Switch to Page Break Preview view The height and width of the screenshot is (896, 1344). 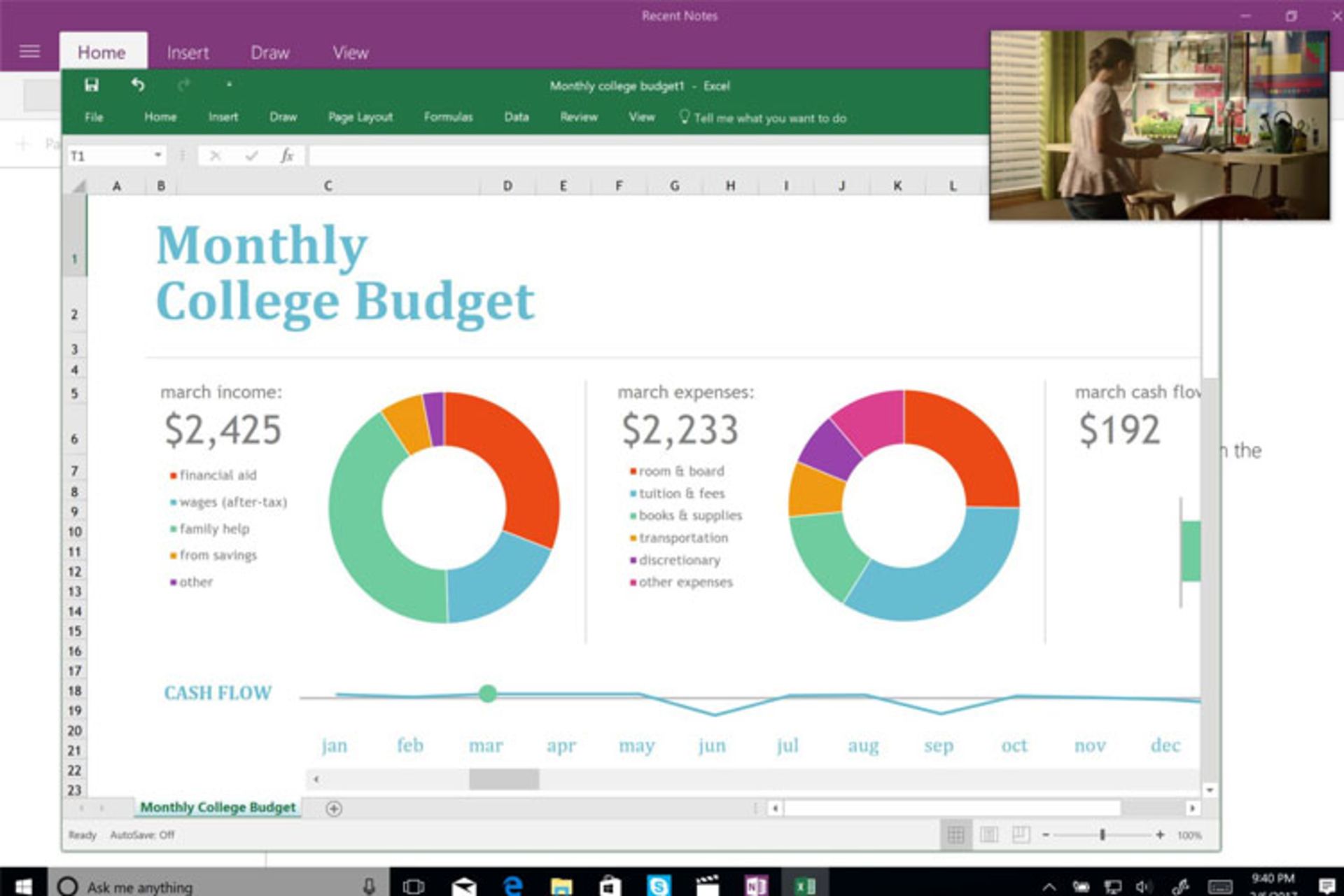click(1021, 834)
